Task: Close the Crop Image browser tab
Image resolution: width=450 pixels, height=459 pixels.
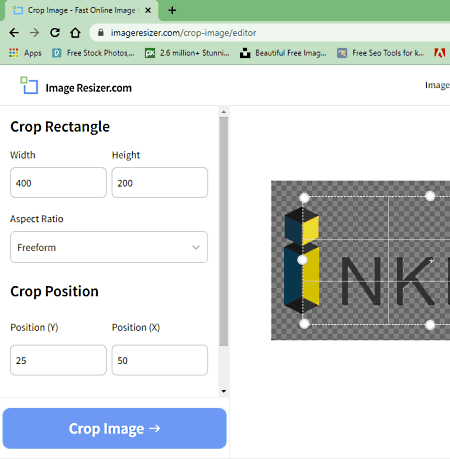Action: pos(148,10)
